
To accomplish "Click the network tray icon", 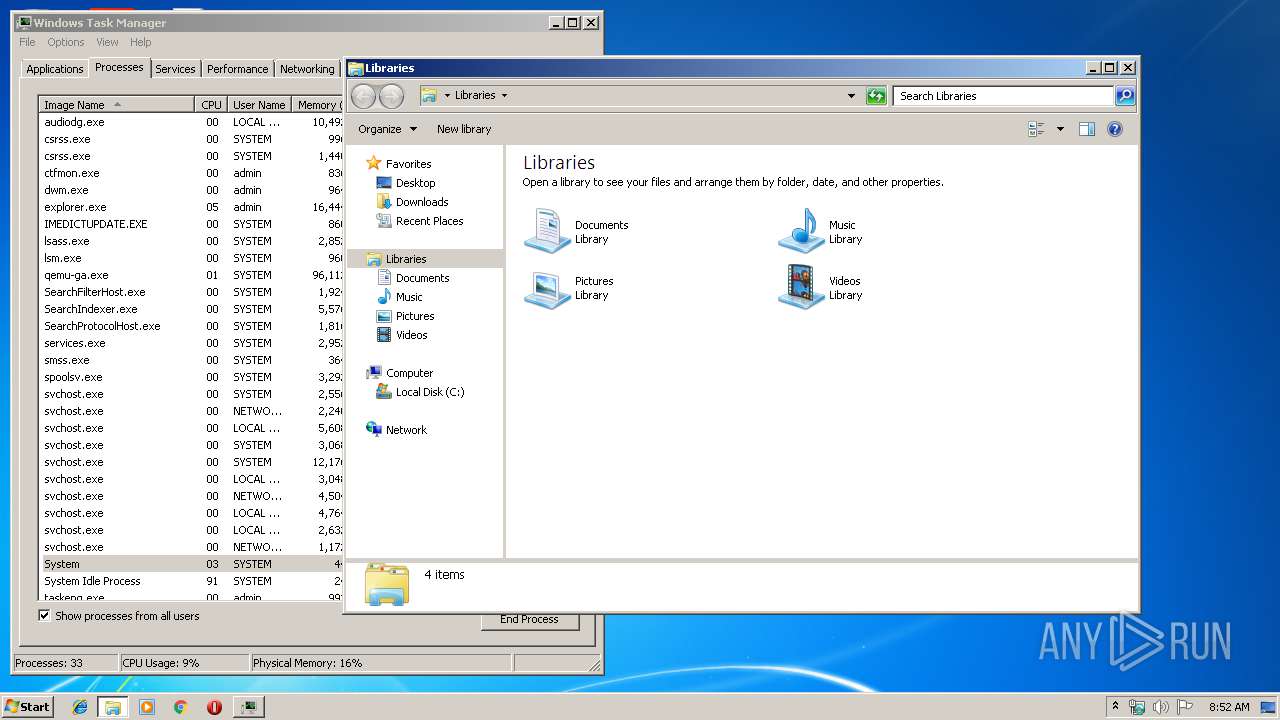I will pyautogui.click(x=1137, y=707).
